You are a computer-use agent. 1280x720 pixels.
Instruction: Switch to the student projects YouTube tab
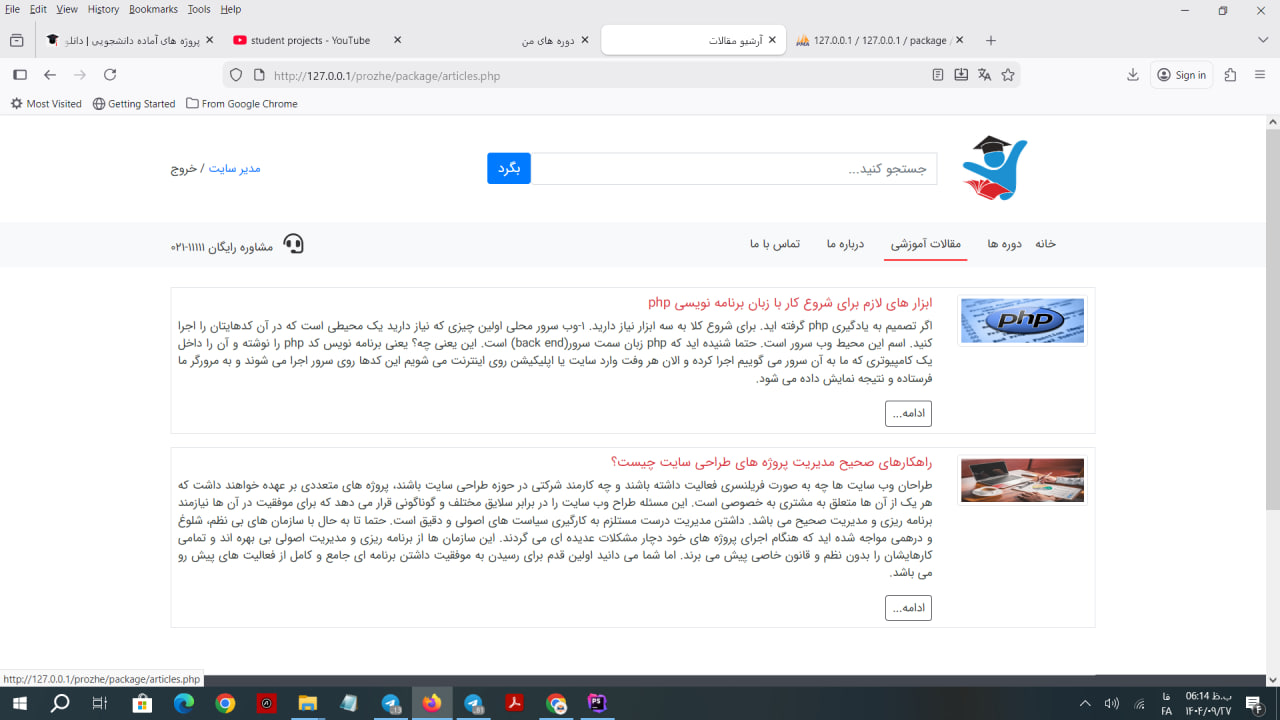pyautogui.click(x=310, y=41)
